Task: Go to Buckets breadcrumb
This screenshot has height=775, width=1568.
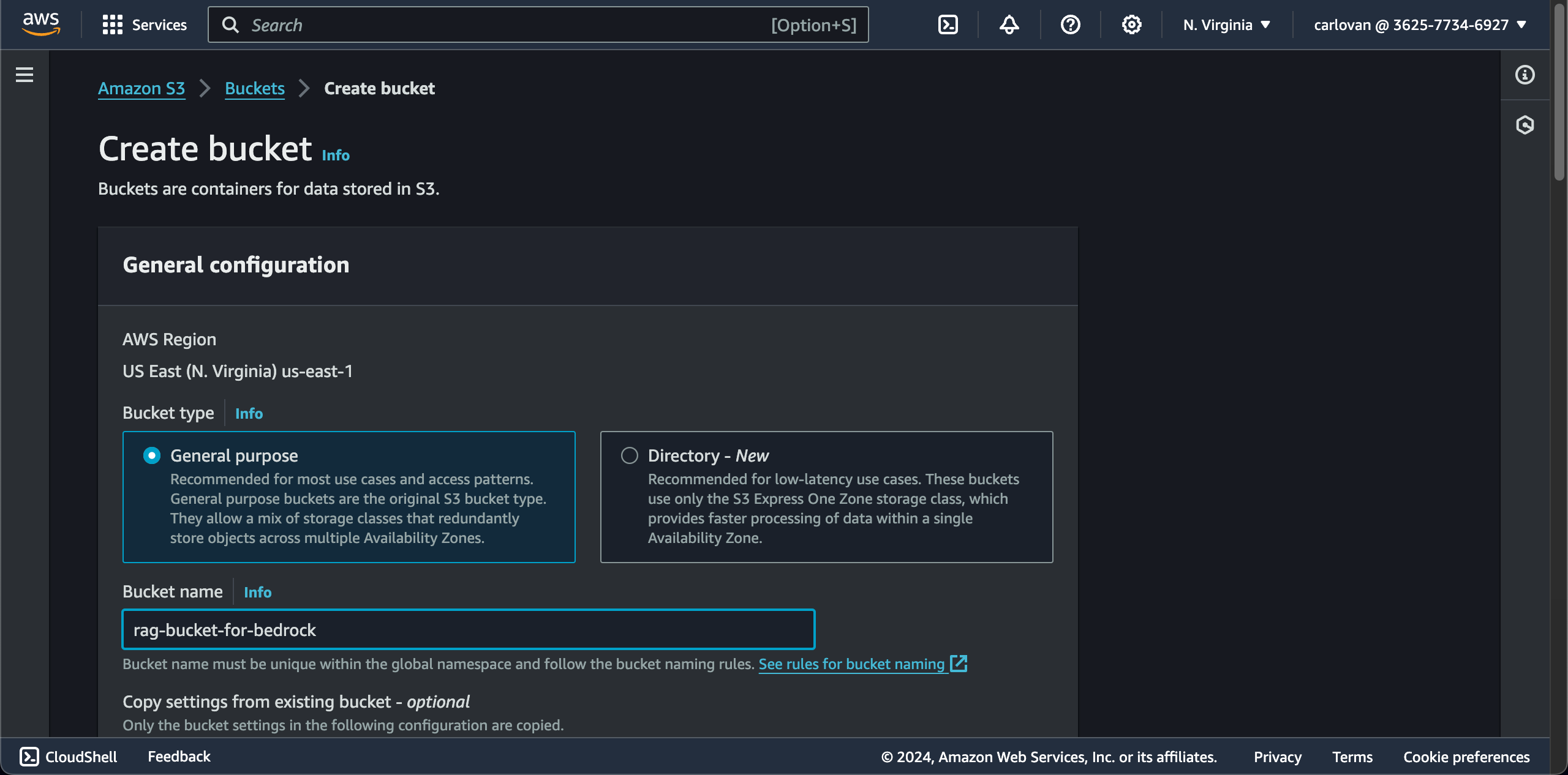Action: [x=255, y=88]
